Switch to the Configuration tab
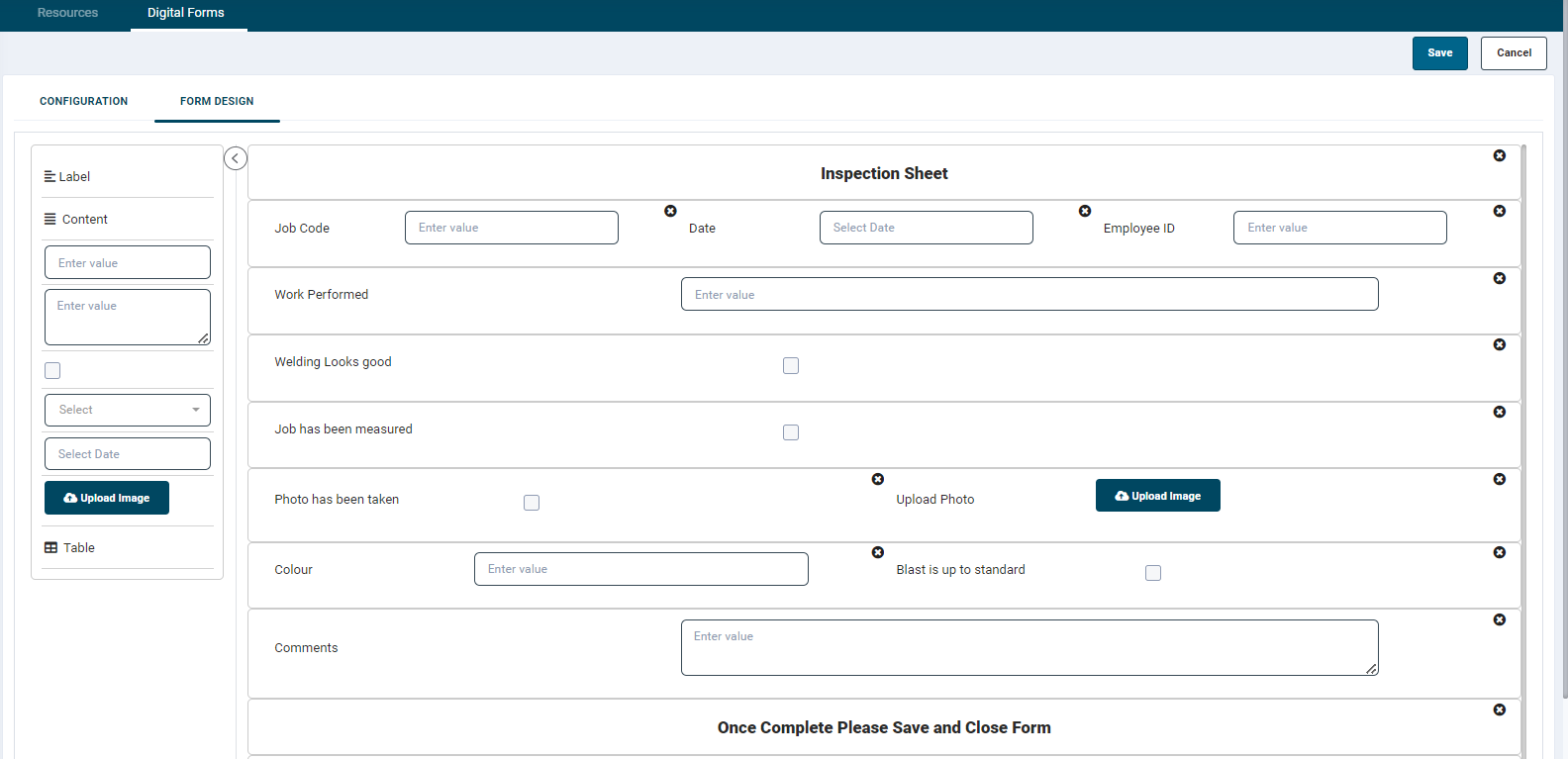The width and height of the screenshot is (1568, 759). [x=83, y=101]
